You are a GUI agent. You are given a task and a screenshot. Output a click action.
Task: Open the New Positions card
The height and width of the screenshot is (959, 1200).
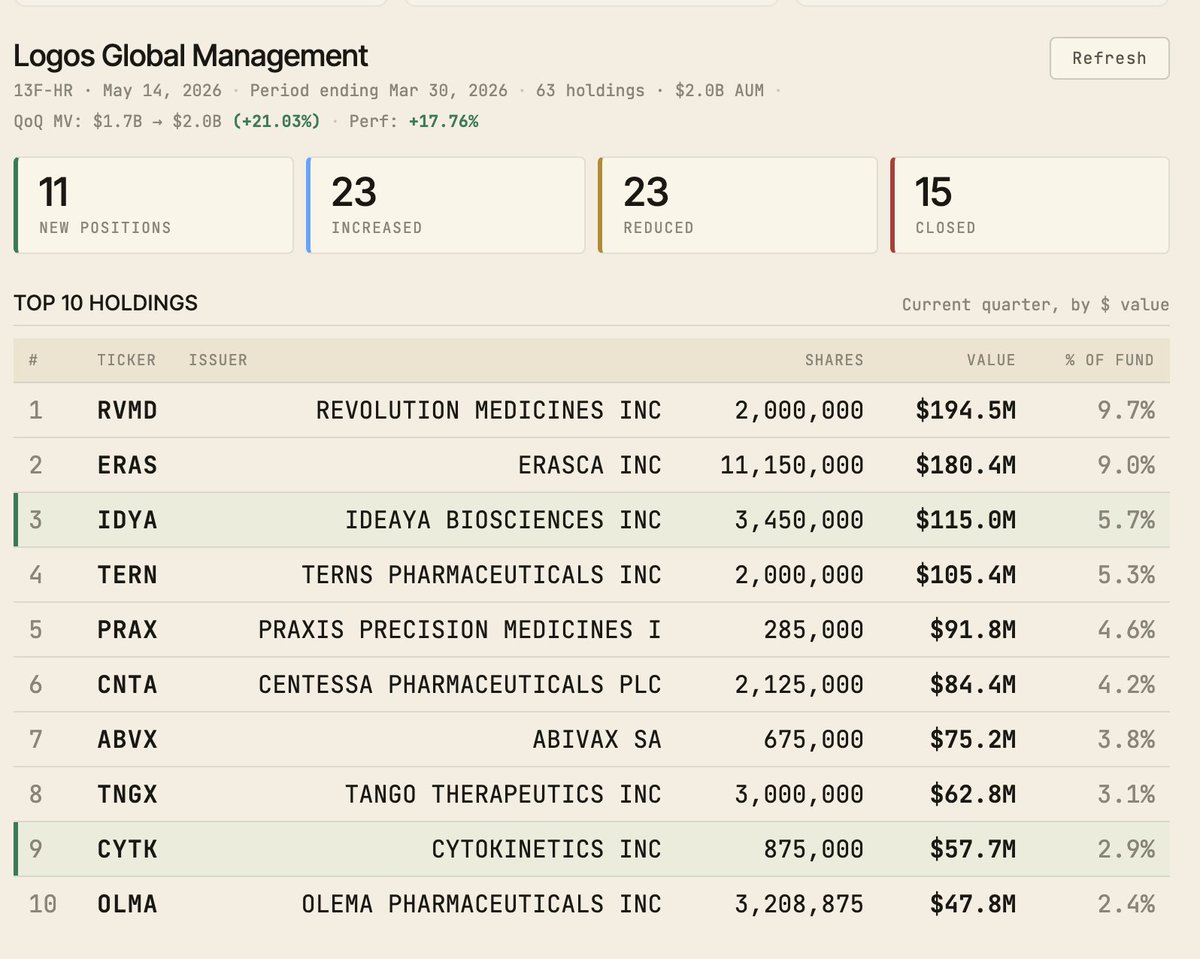tap(154, 205)
